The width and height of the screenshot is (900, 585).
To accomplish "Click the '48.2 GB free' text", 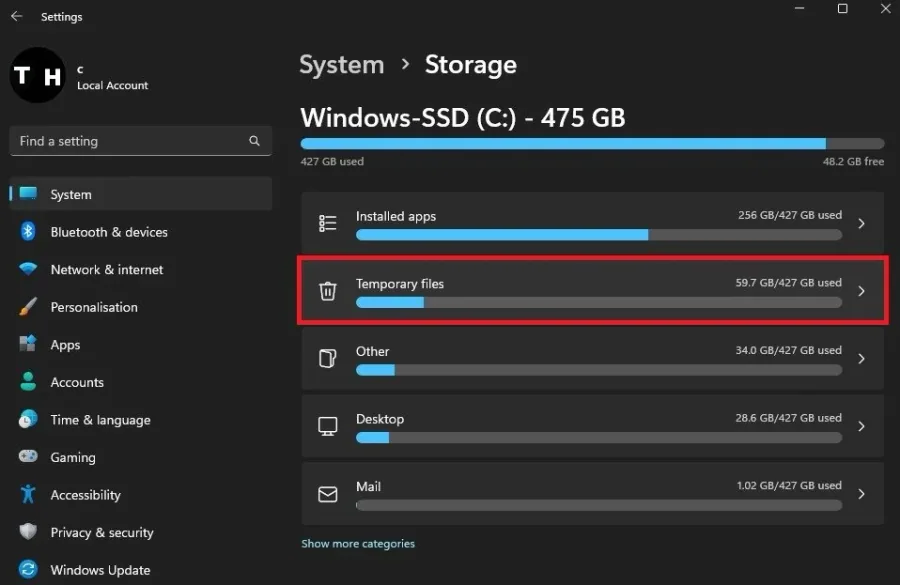I will tap(854, 161).
